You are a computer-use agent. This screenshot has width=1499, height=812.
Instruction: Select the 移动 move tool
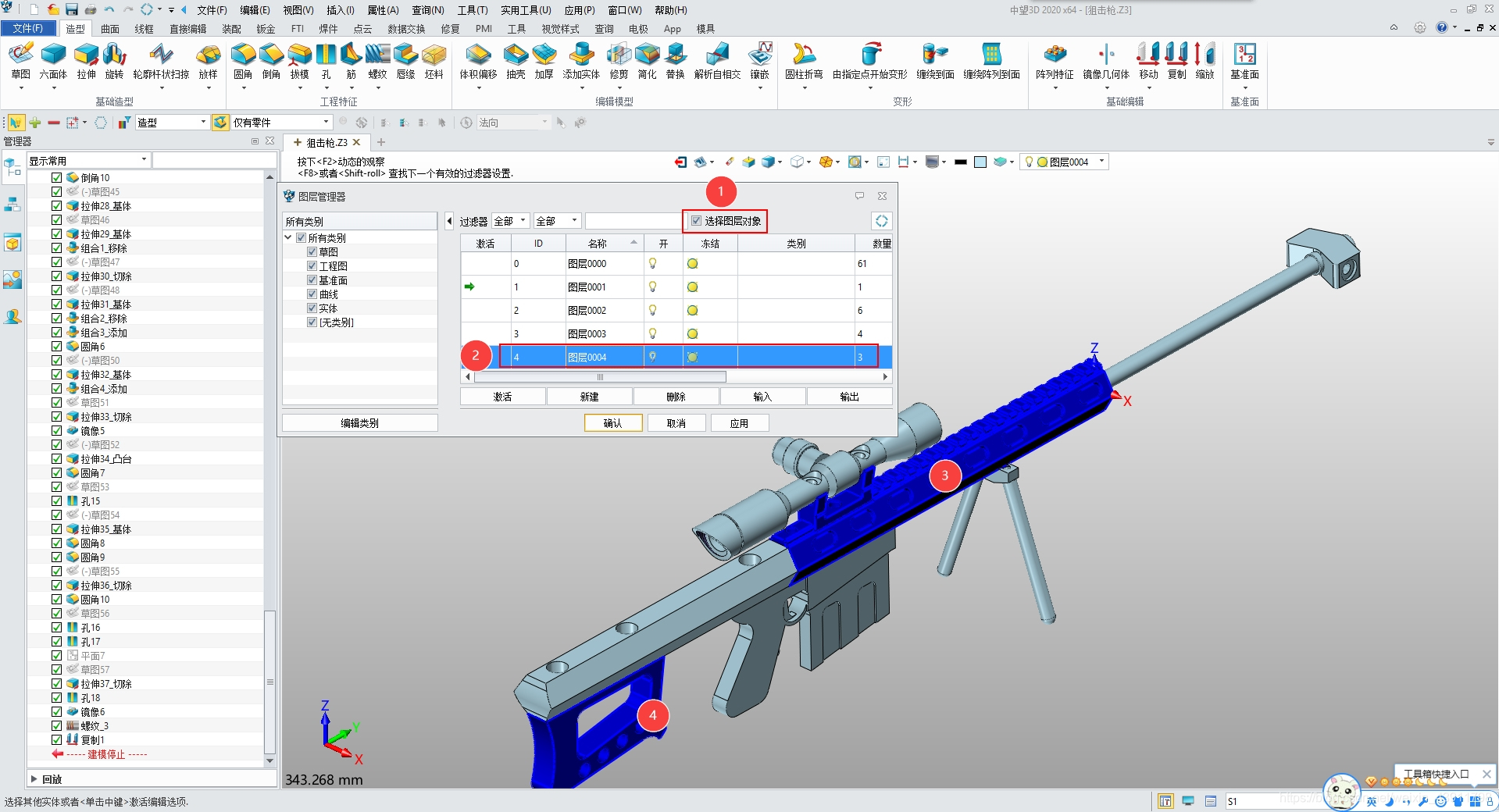(x=1148, y=61)
